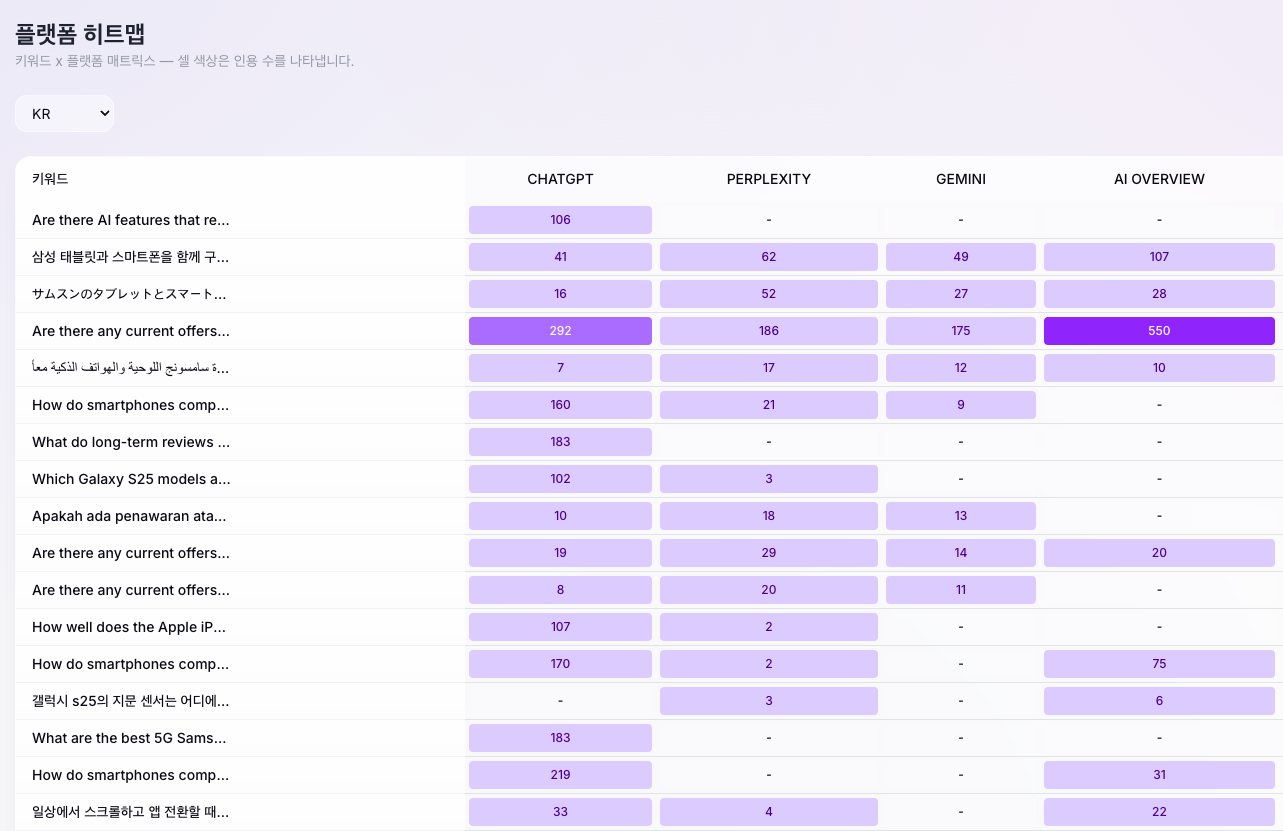Select 'Apakah ada penawaran' keyword row
Viewport: 1283px width, 831px height.
coord(129,516)
